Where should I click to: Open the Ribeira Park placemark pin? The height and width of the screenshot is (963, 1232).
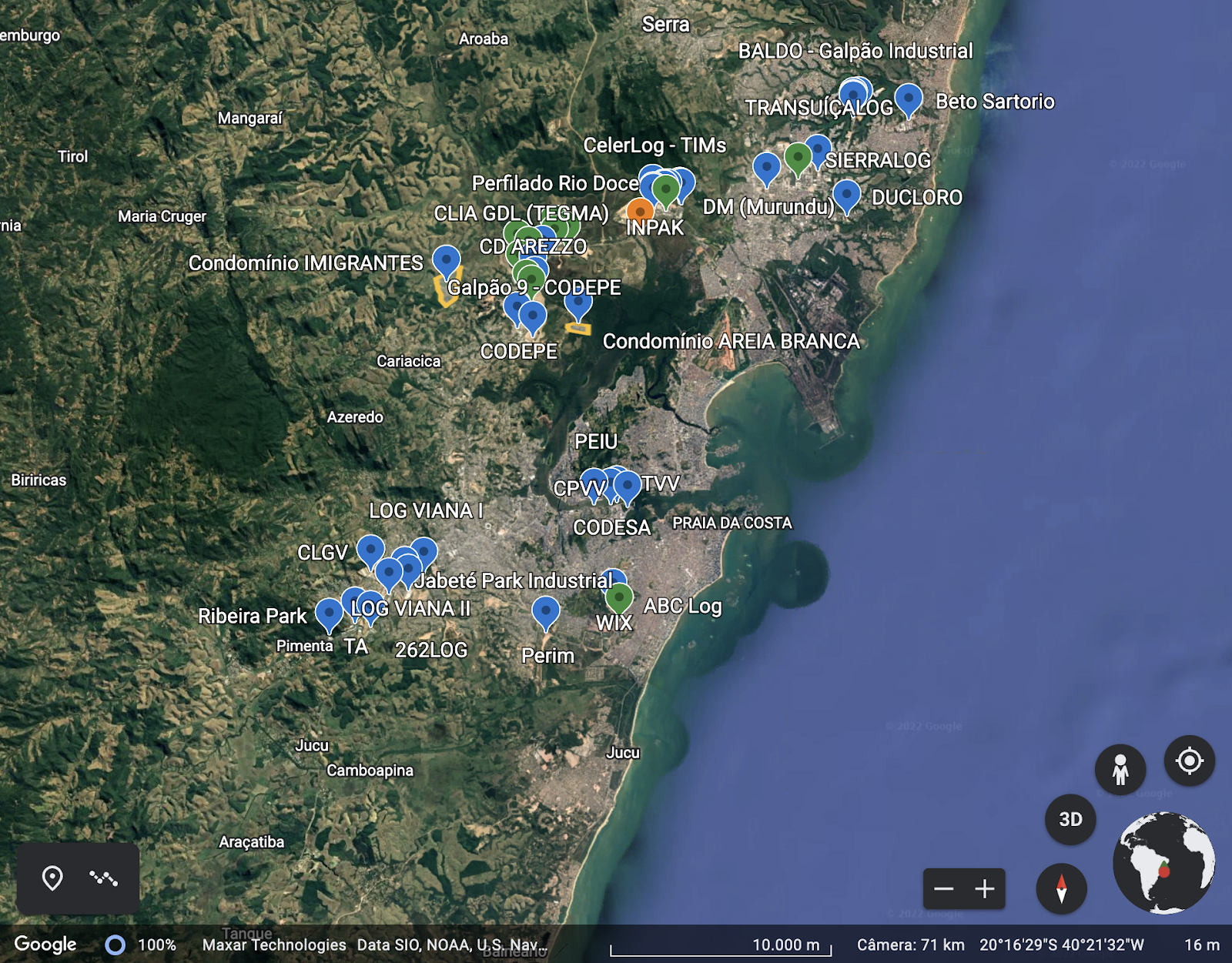coord(329,614)
